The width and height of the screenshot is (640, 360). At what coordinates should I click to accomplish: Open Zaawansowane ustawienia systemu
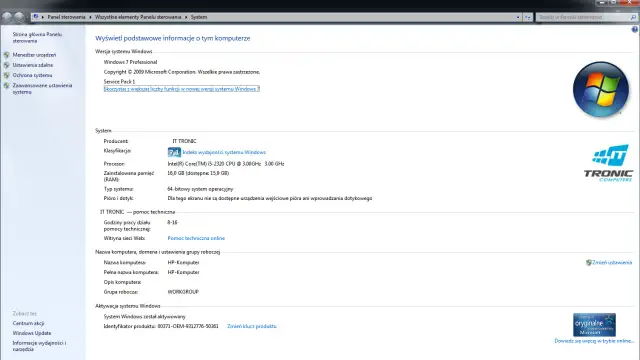click(42, 89)
